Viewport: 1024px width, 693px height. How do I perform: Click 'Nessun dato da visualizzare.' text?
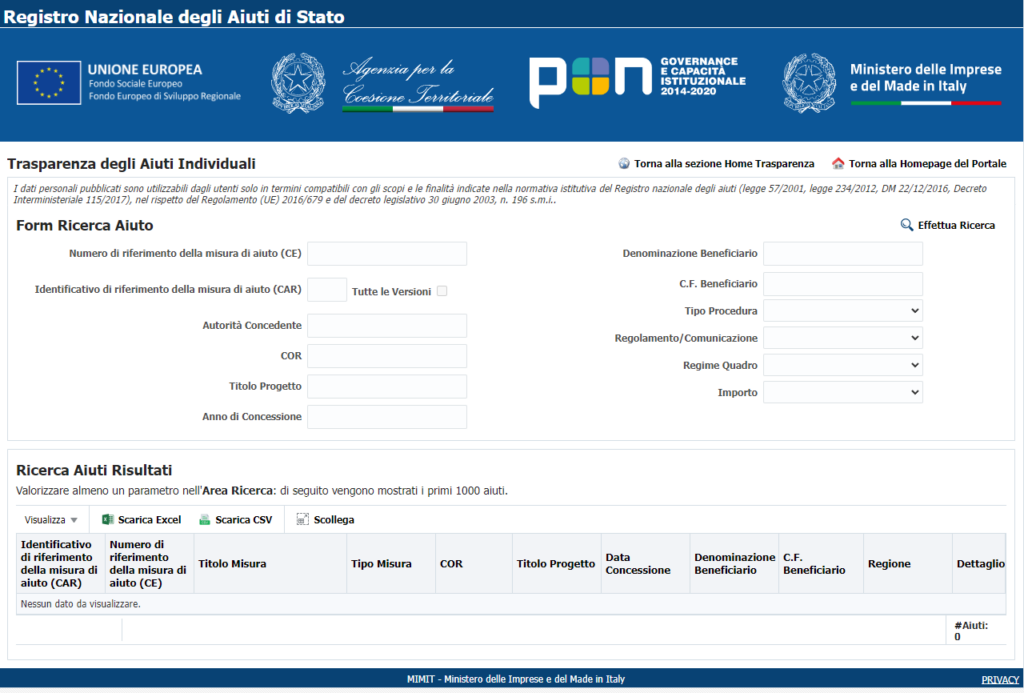[80, 604]
